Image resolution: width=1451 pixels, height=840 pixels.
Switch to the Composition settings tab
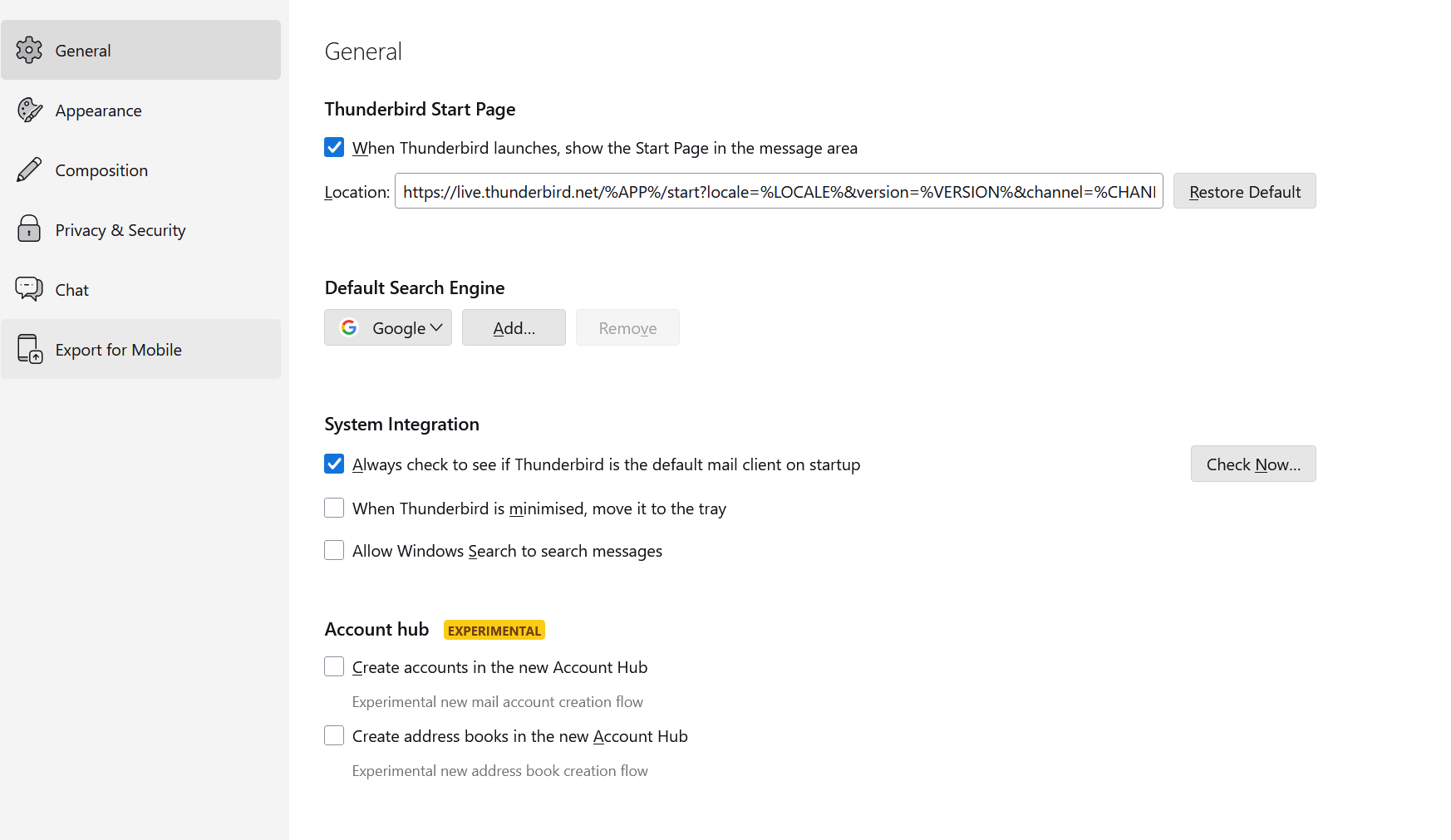point(101,170)
